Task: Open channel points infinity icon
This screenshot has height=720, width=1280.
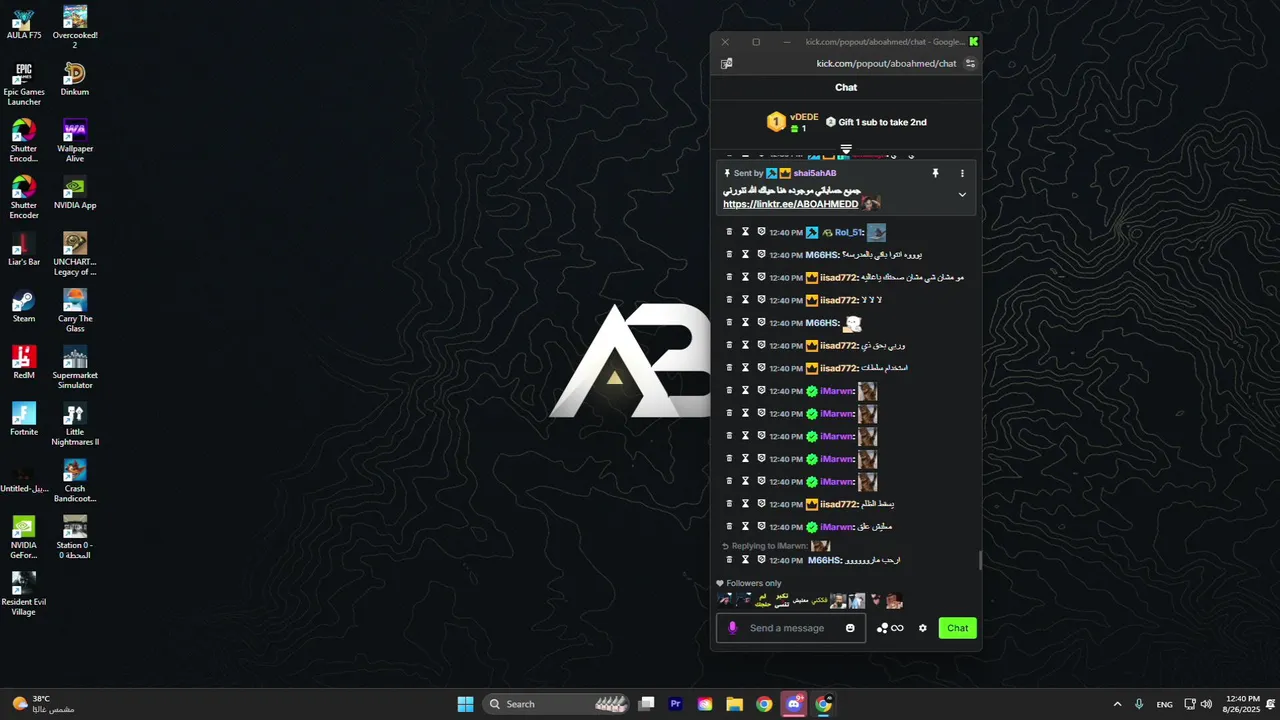Action: (x=890, y=628)
